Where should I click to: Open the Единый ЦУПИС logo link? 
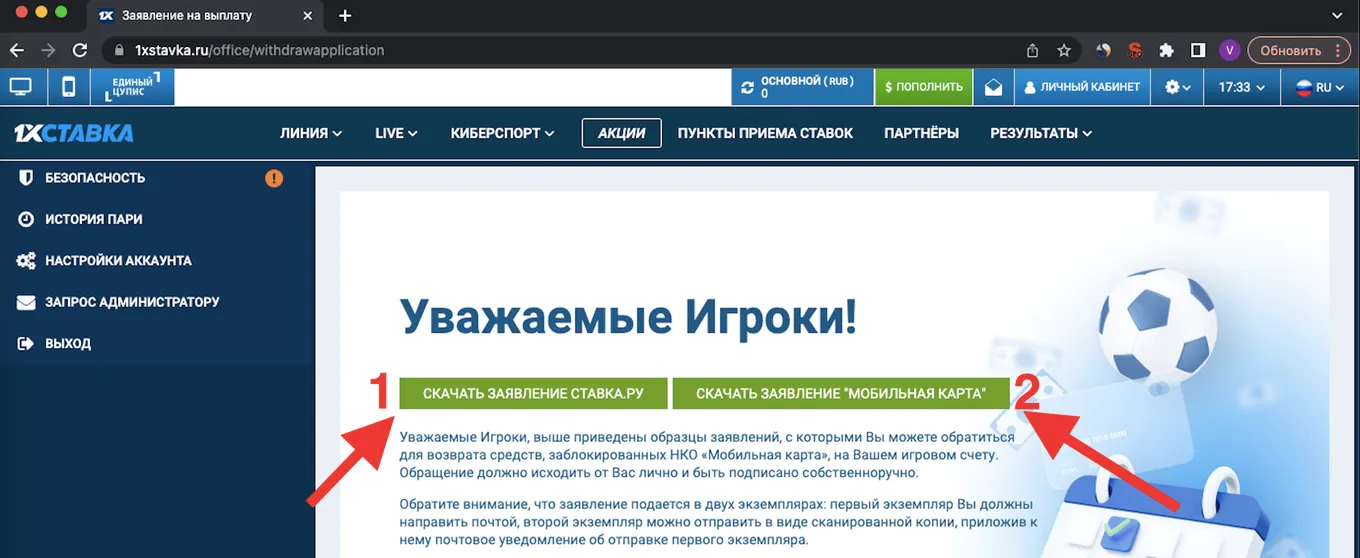click(132, 87)
